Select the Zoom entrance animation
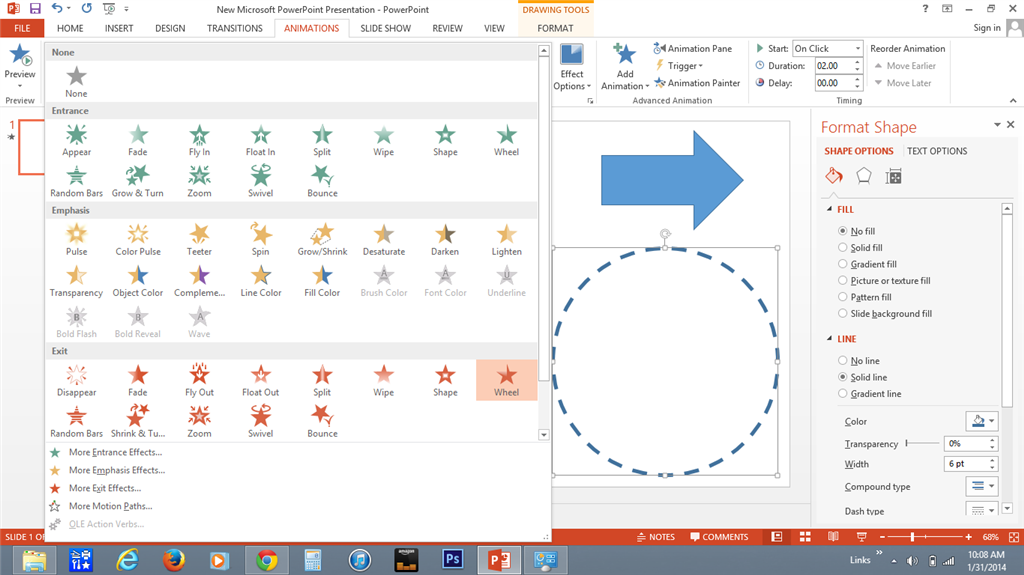This screenshot has width=1024, height=575. 199,182
